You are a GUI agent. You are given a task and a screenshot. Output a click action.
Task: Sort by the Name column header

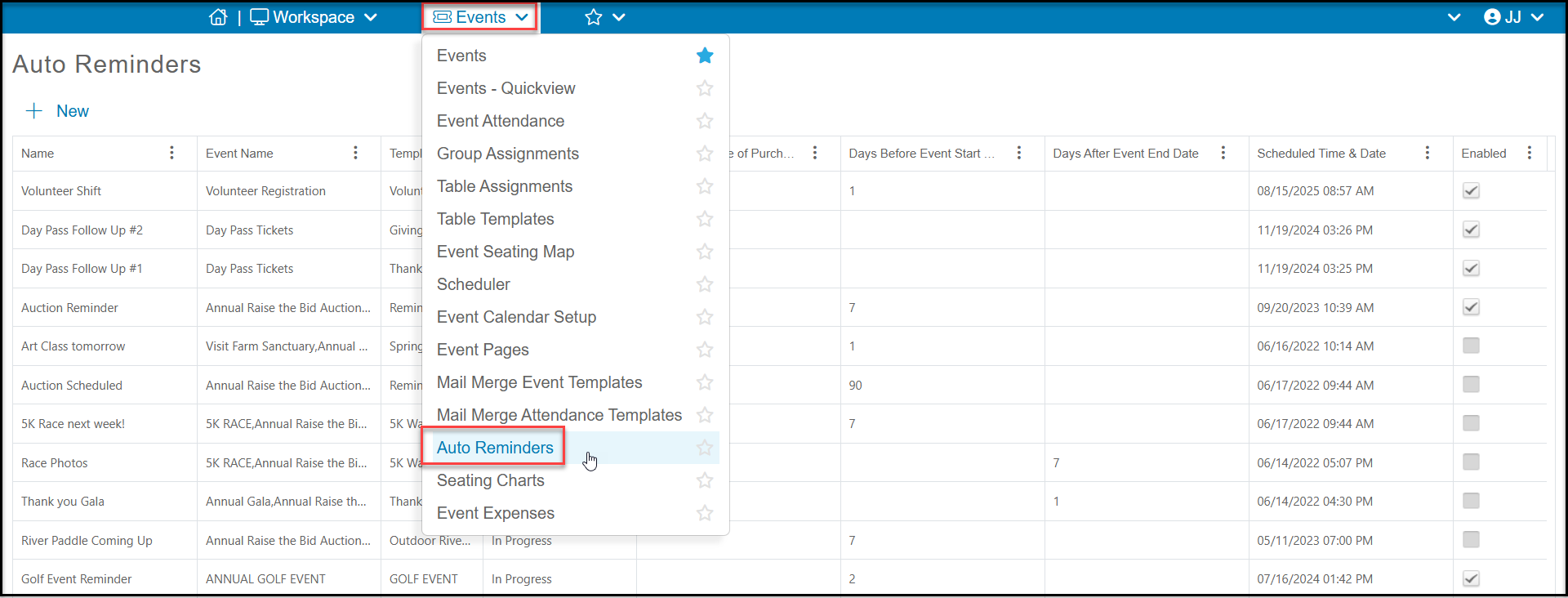click(38, 154)
